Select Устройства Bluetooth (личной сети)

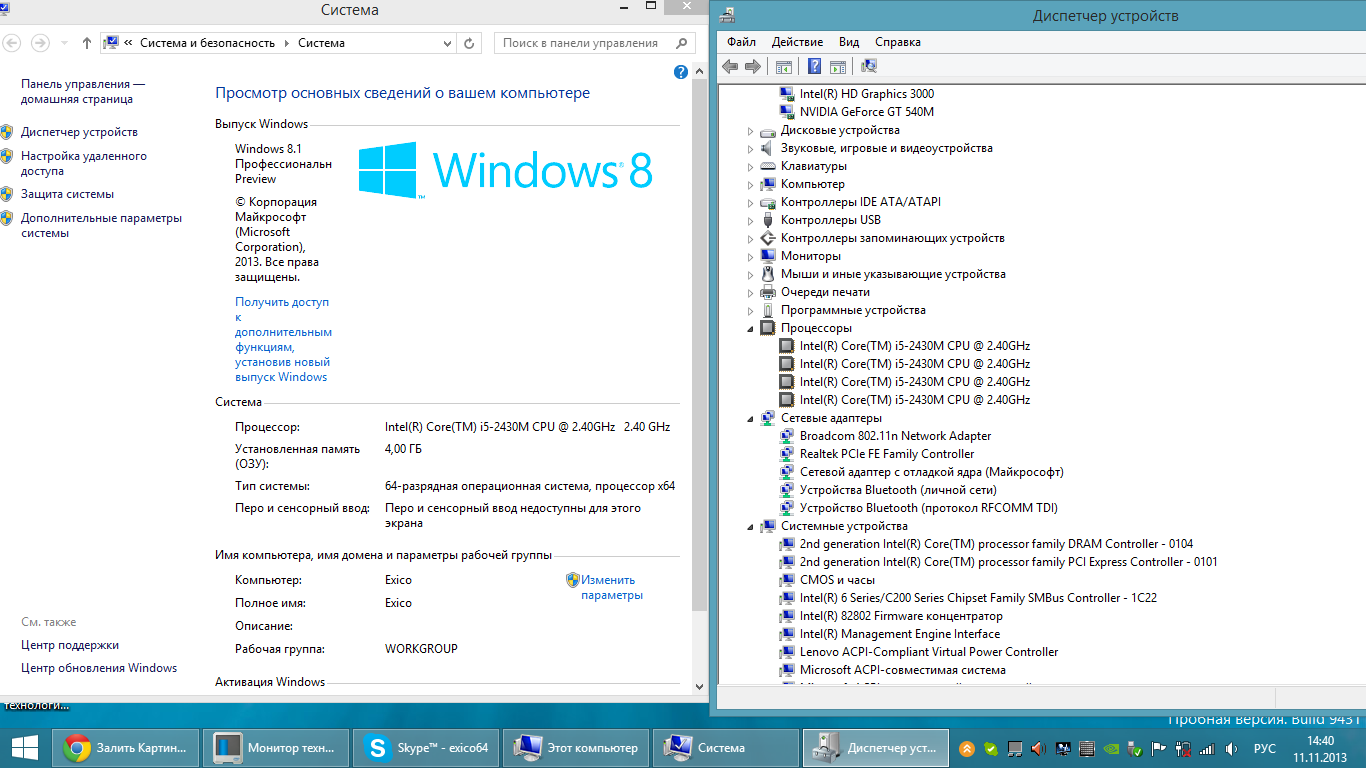[x=898, y=490]
